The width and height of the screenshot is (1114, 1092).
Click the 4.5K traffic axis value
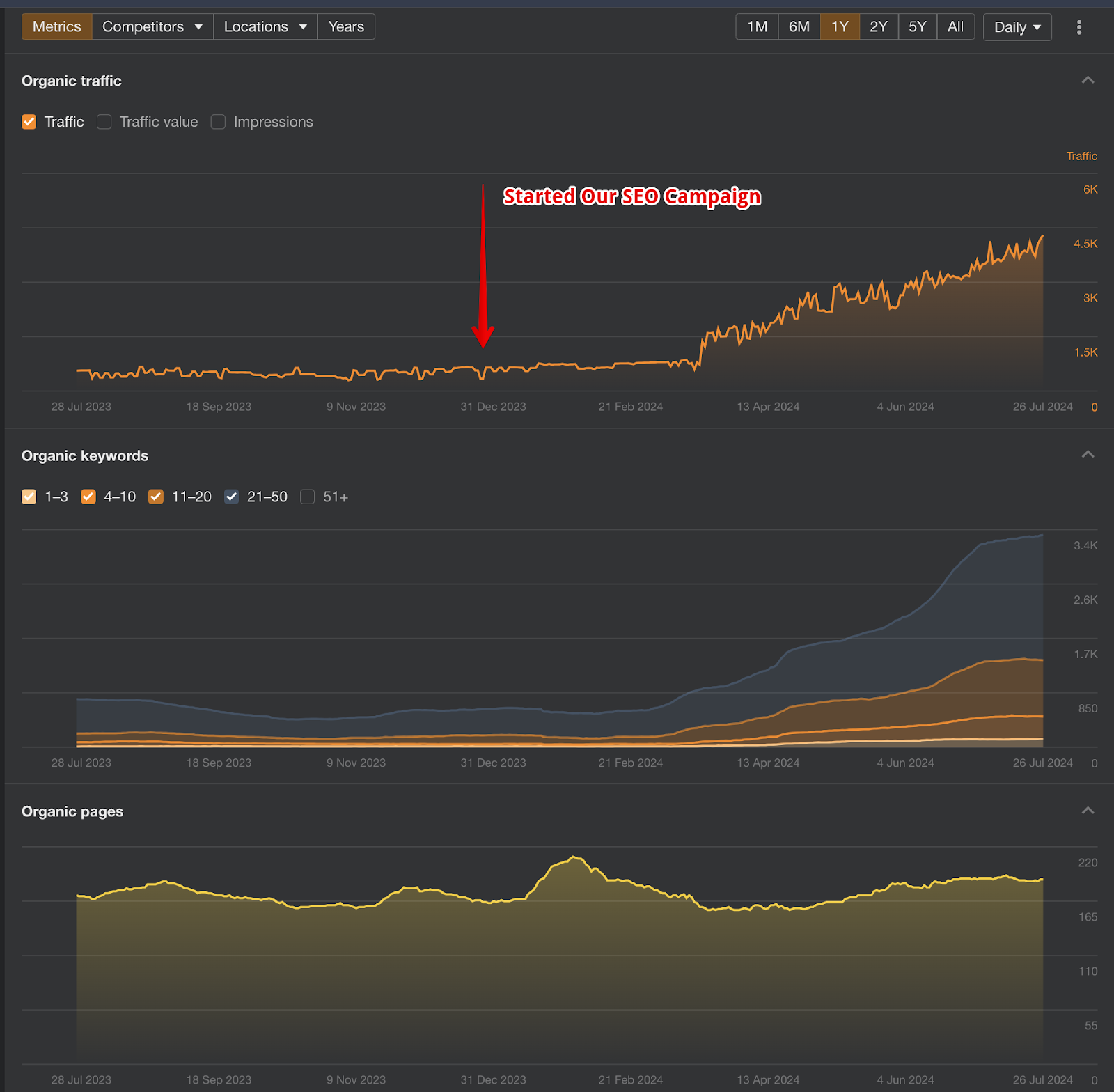[1085, 244]
